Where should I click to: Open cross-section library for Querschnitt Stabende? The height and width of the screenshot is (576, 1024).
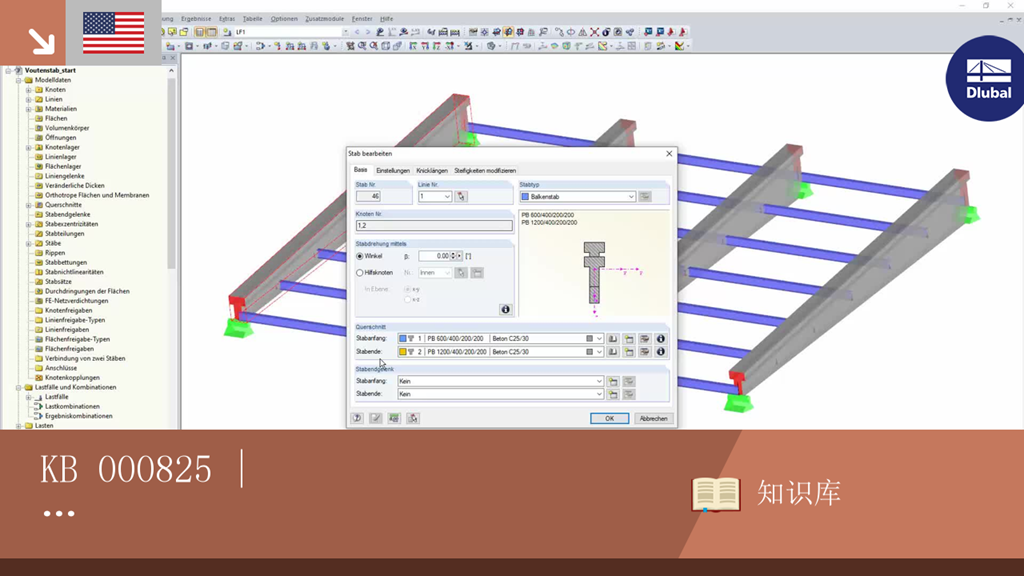(x=613, y=352)
